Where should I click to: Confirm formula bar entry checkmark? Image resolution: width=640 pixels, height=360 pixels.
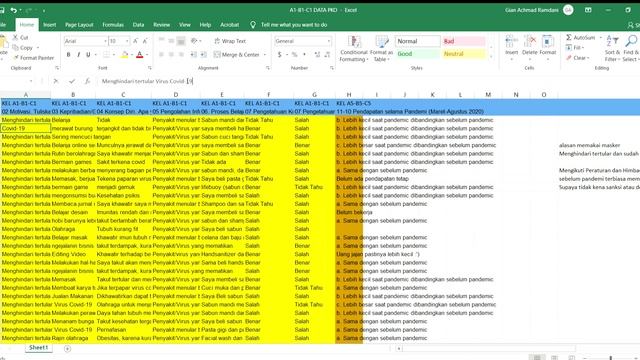(x=72, y=81)
